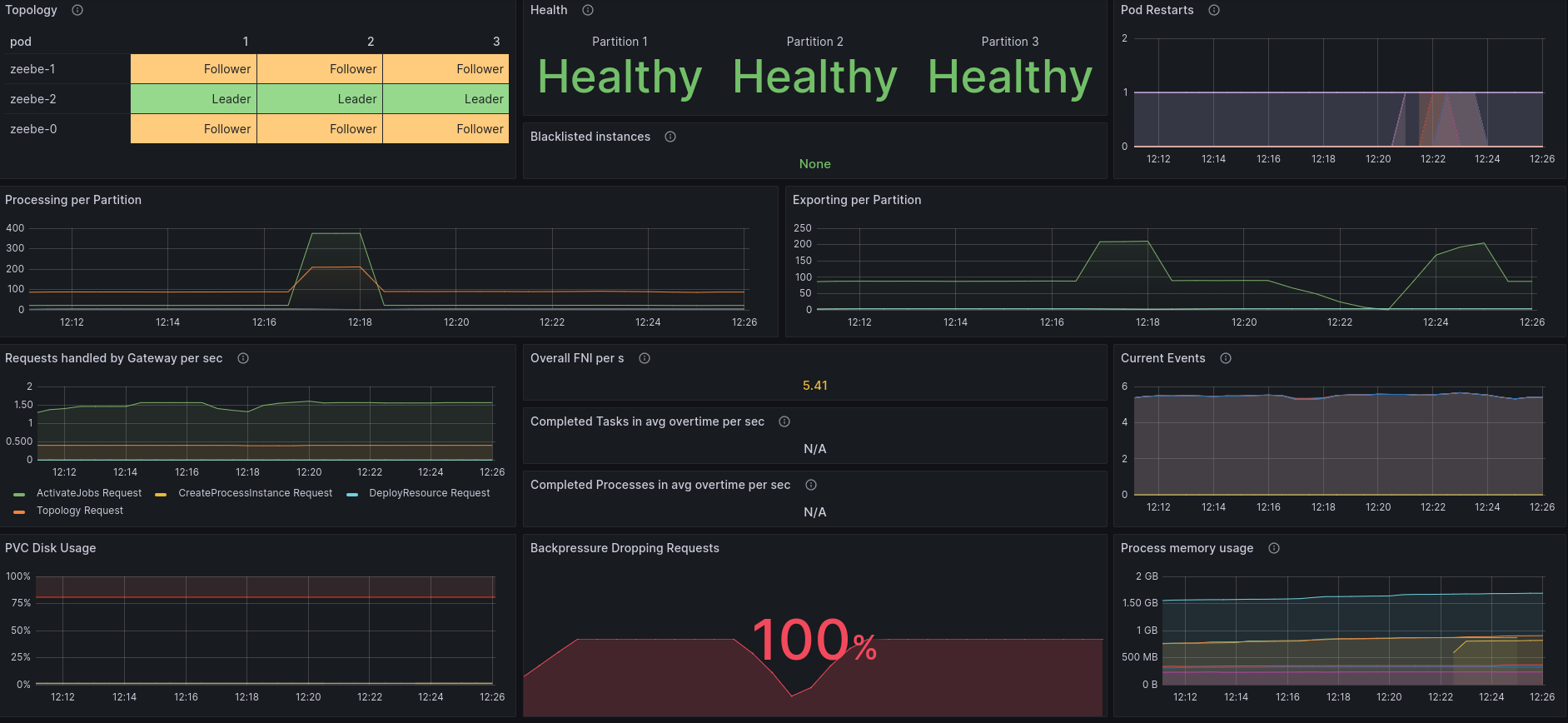
Task: Open Blacklisted instances panel title
Action: 590,137
